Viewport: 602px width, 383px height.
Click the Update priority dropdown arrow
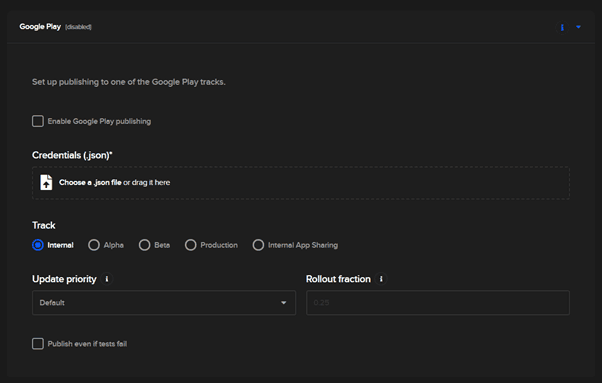[x=283, y=303]
